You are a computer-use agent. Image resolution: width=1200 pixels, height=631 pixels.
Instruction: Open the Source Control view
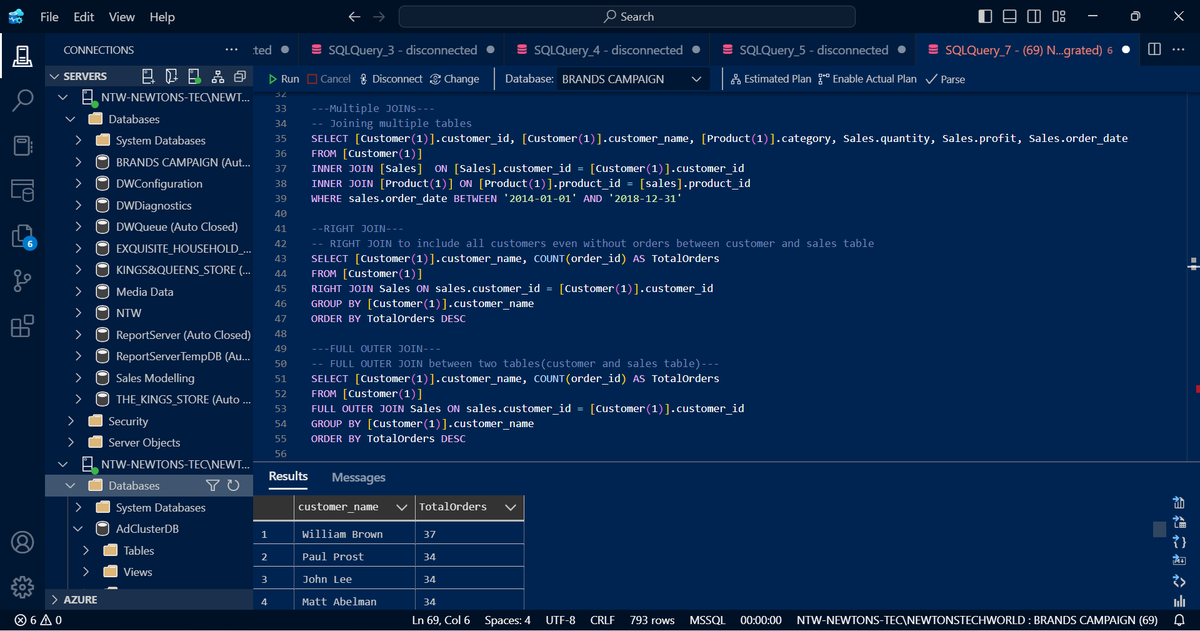[22, 281]
